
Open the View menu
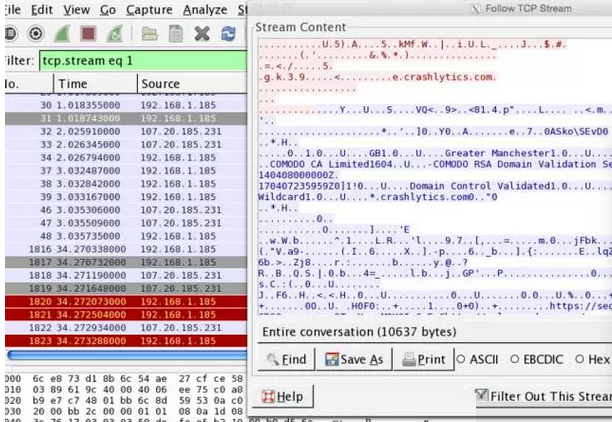76,10
